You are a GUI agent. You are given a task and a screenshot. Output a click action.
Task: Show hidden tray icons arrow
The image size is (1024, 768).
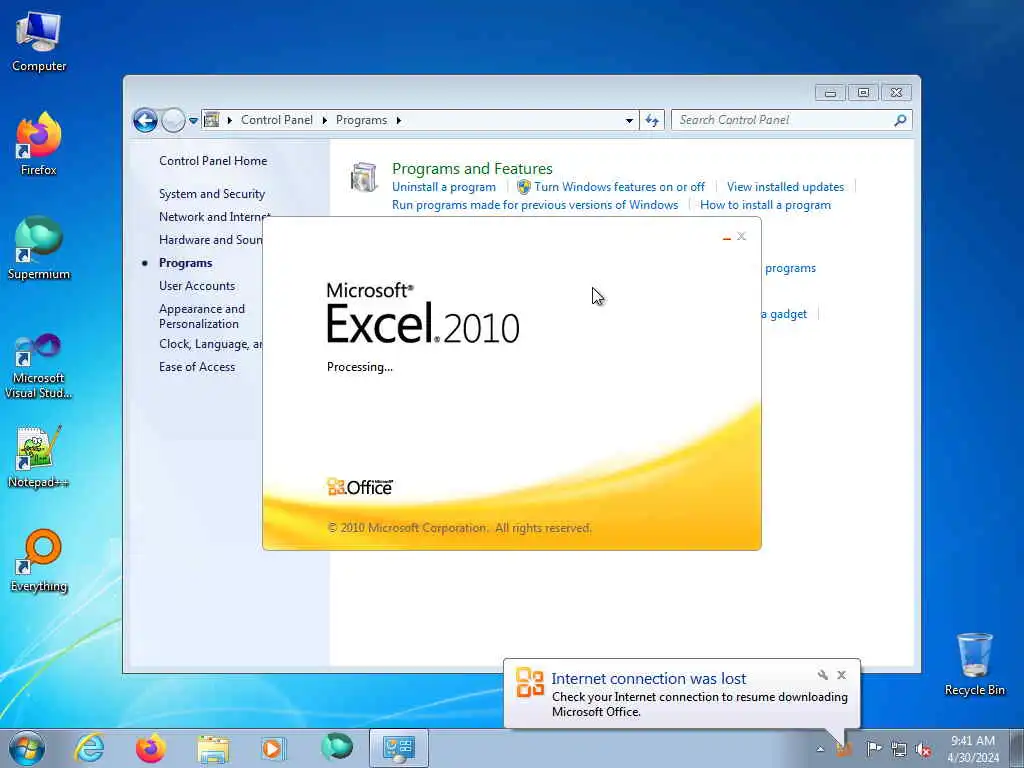click(x=820, y=749)
